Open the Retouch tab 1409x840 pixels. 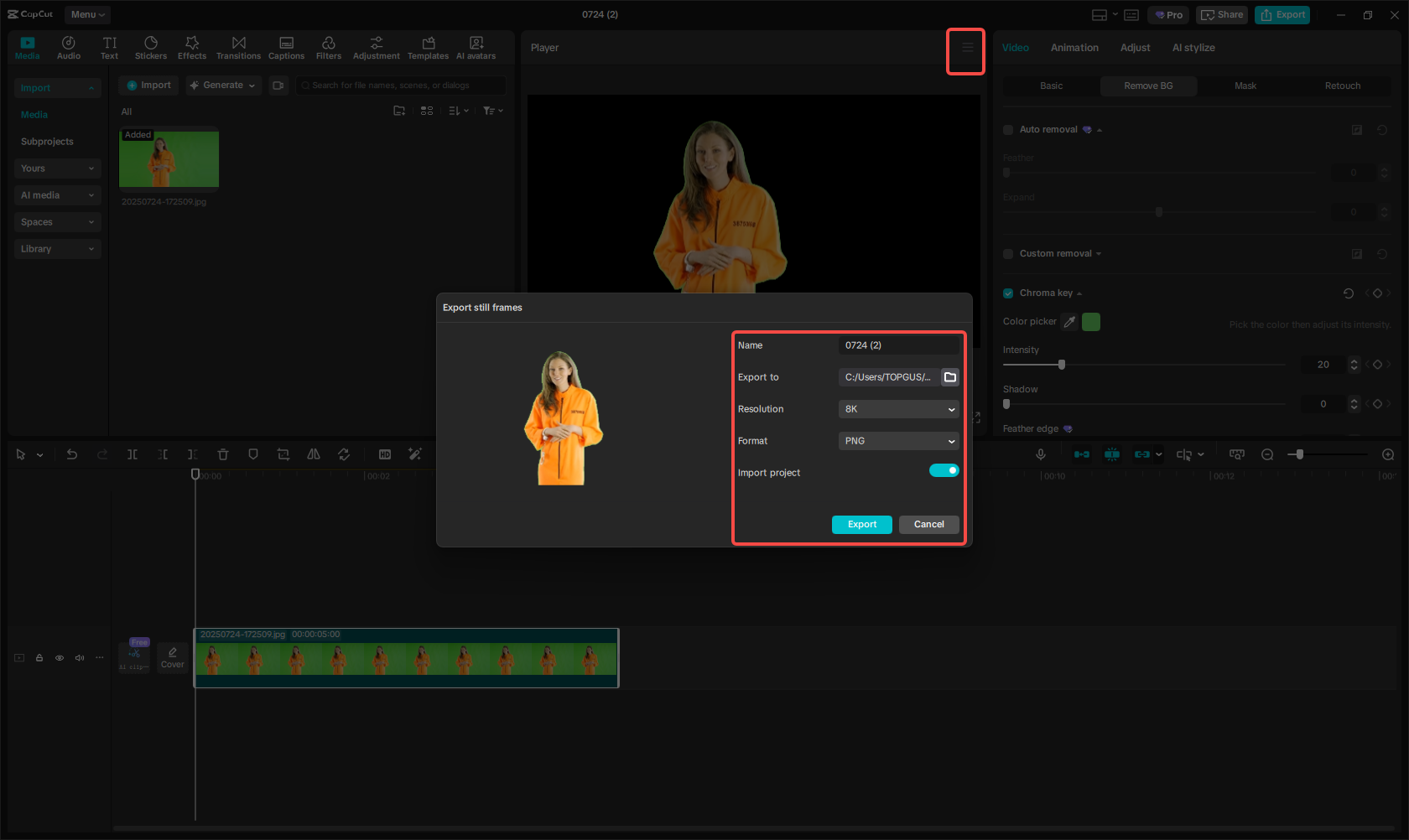coord(1342,86)
